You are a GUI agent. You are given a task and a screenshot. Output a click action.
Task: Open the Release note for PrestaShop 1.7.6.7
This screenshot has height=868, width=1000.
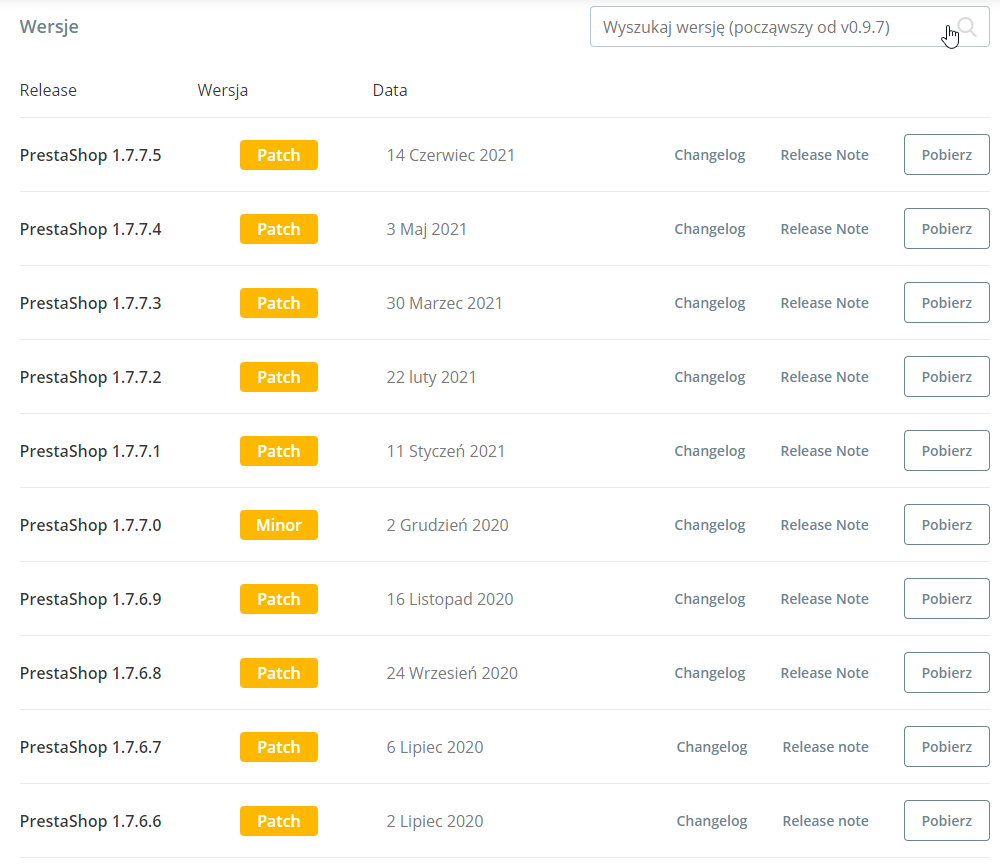coord(825,747)
